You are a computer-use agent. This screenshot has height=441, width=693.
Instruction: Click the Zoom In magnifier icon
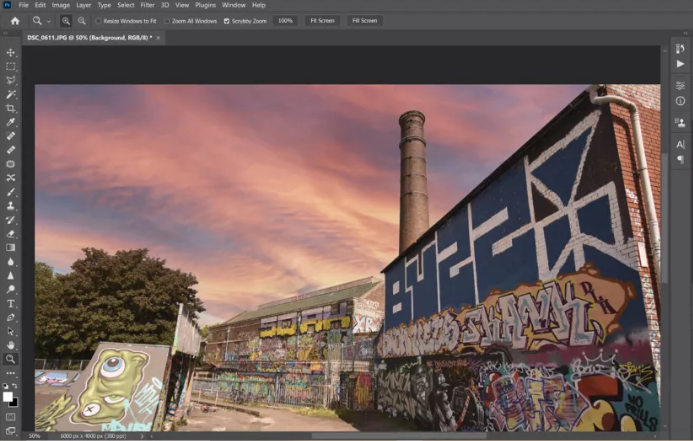(x=67, y=20)
